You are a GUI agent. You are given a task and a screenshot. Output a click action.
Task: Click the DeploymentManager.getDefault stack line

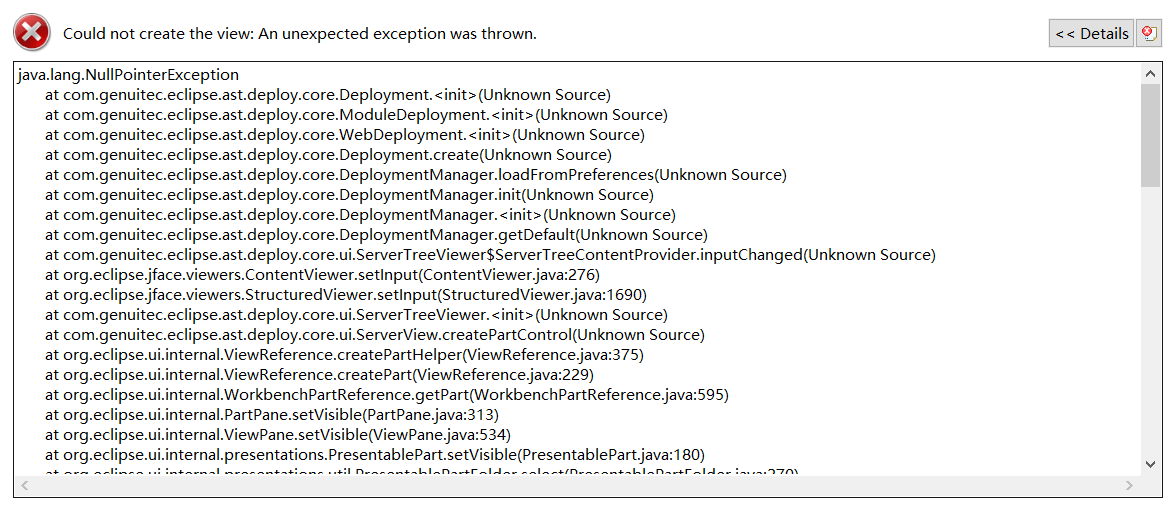click(376, 235)
